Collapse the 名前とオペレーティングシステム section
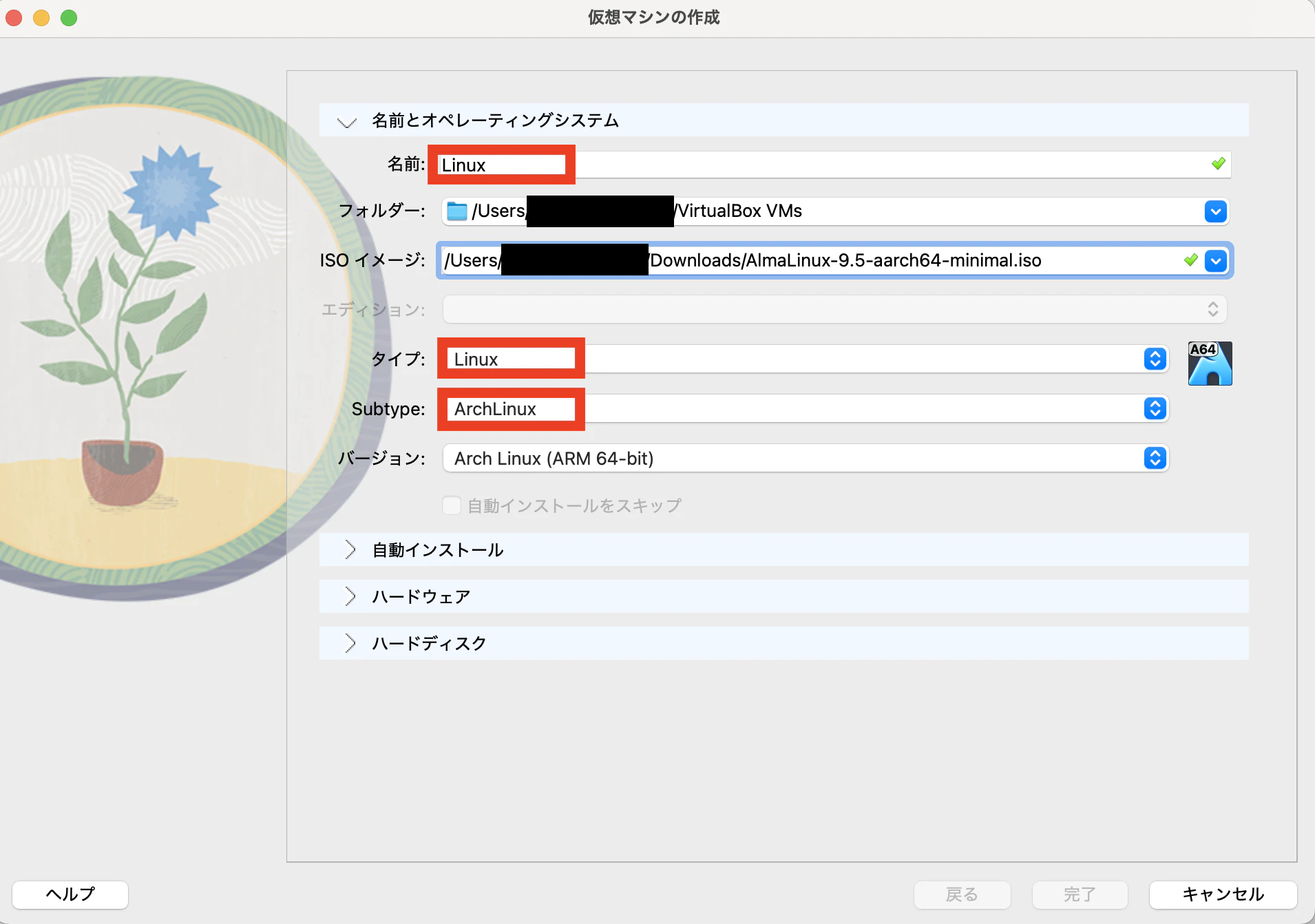Viewport: 1315px width, 924px height. pyautogui.click(x=347, y=121)
